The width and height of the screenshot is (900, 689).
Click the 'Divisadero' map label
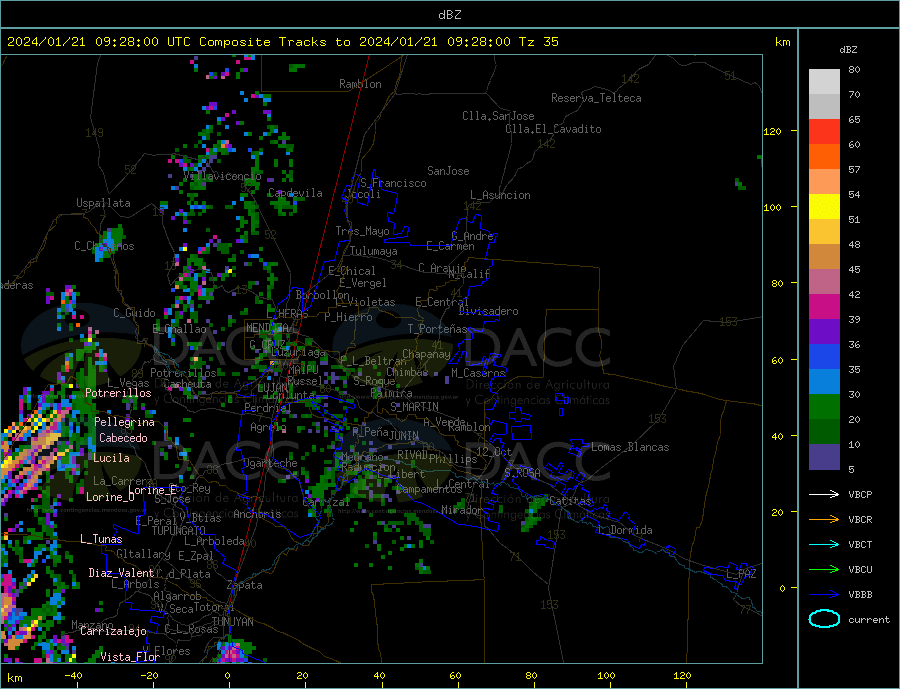click(x=488, y=311)
